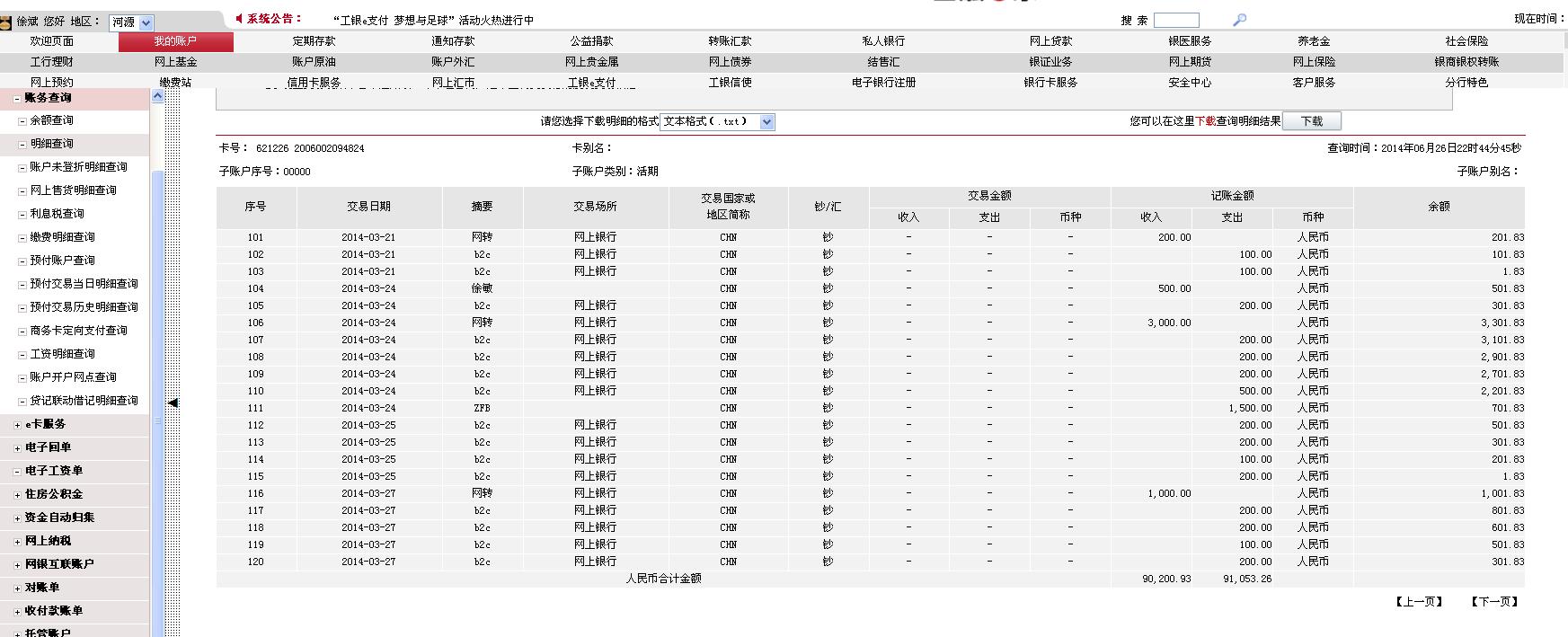Go to next page 【下一页】

(1494, 602)
